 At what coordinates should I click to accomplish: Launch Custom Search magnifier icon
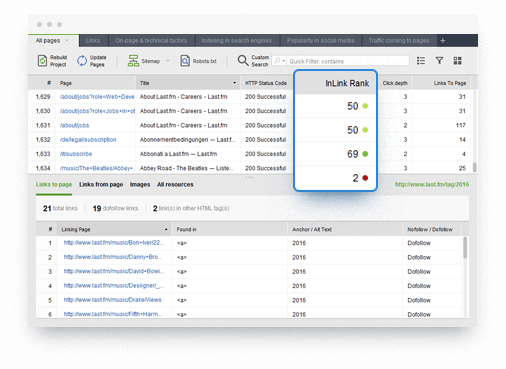[x=243, y=61]
